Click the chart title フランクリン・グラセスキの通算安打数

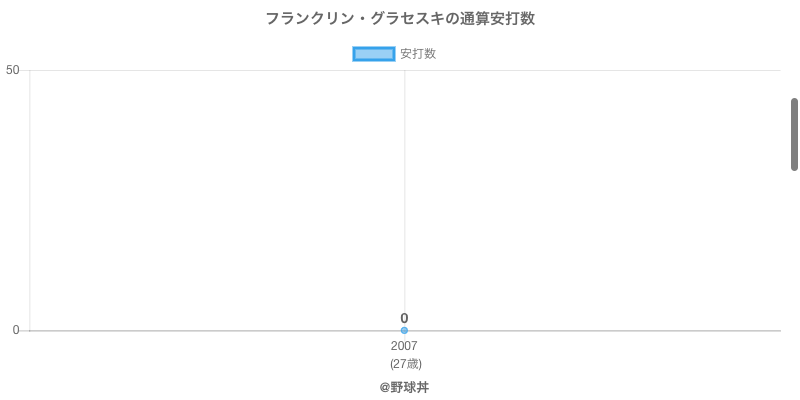[x=400, y=19]
